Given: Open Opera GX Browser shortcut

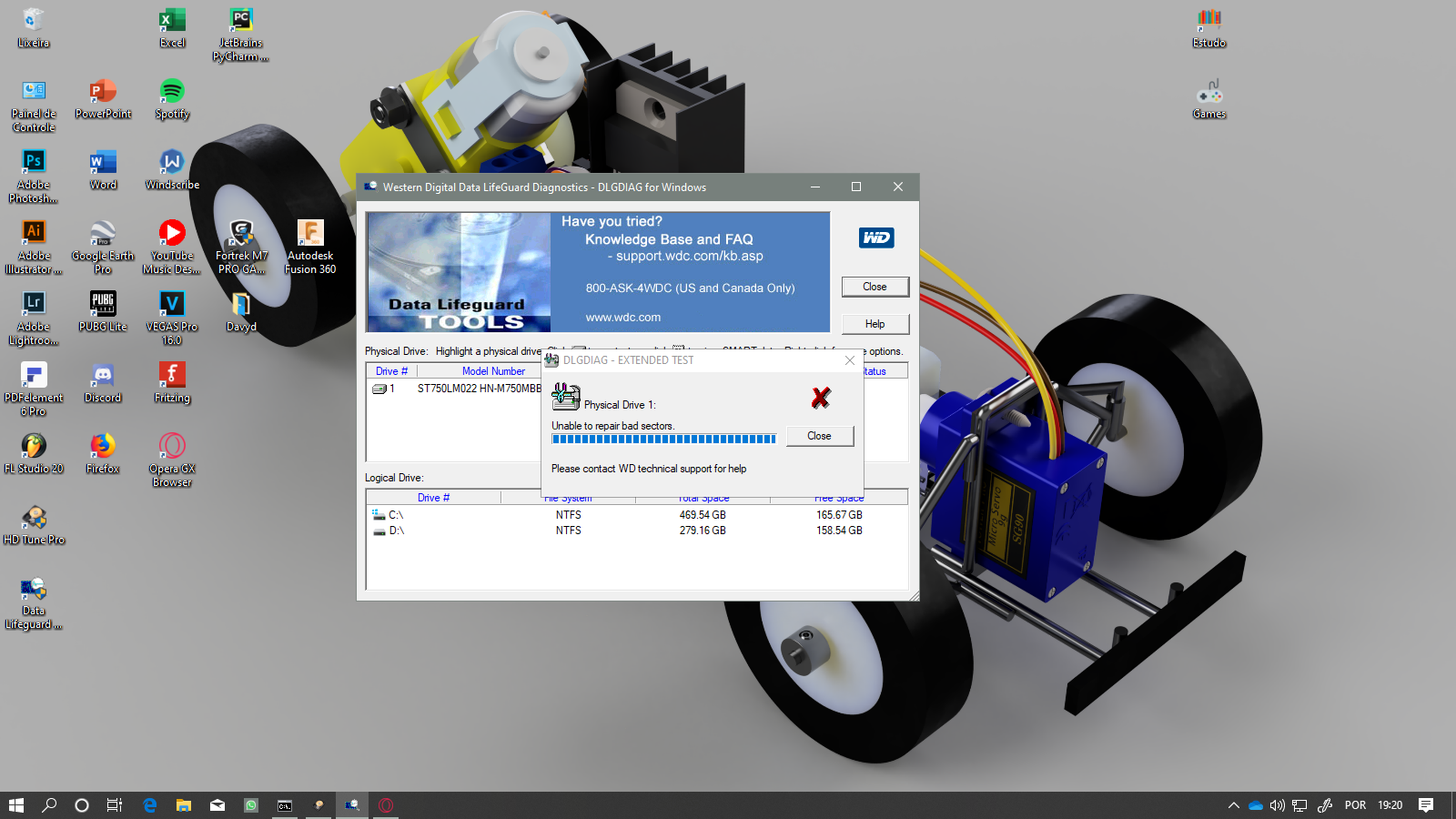Looking at the screenshot, I should pyautogui.click(x=172, y=460).
